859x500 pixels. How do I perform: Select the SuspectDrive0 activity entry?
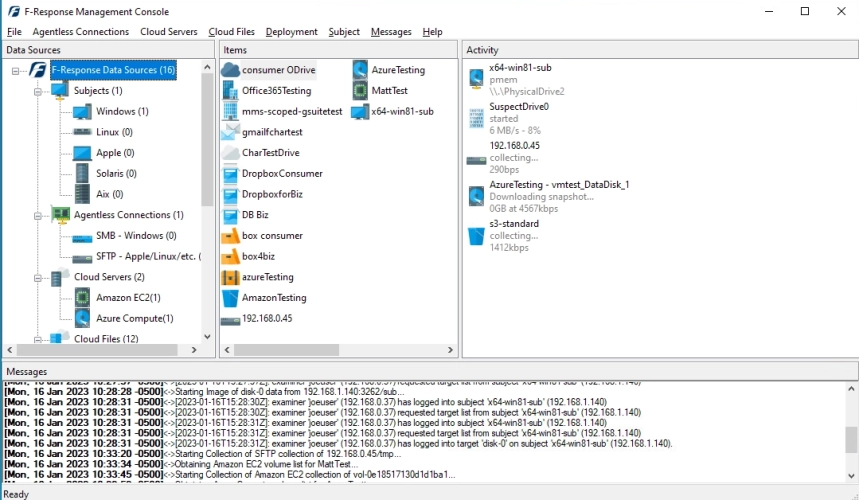coord(519,119)
